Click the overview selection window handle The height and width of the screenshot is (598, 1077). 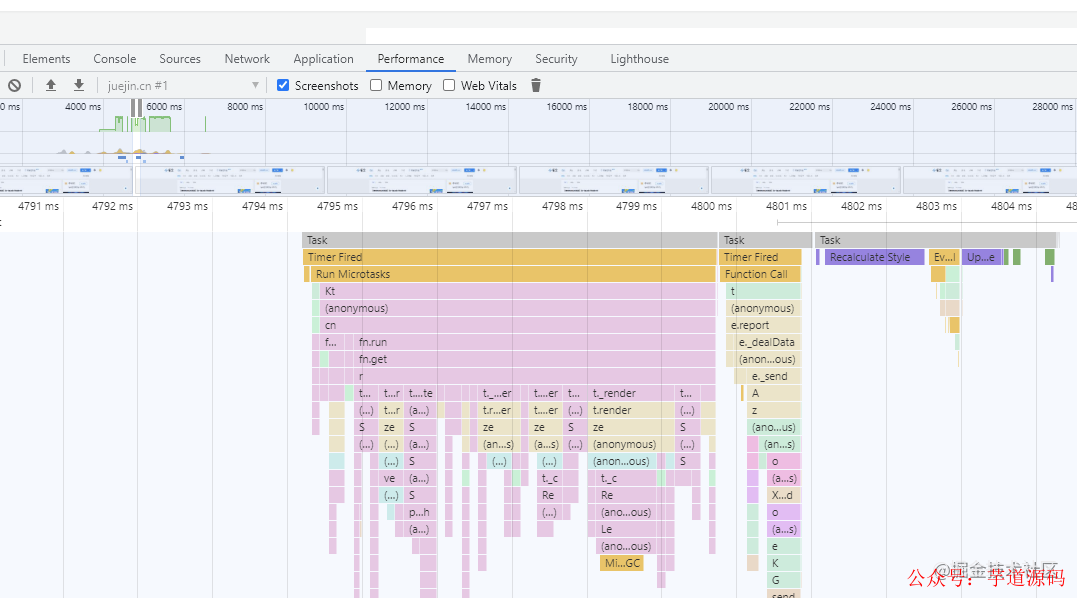[x=137, y=108]
